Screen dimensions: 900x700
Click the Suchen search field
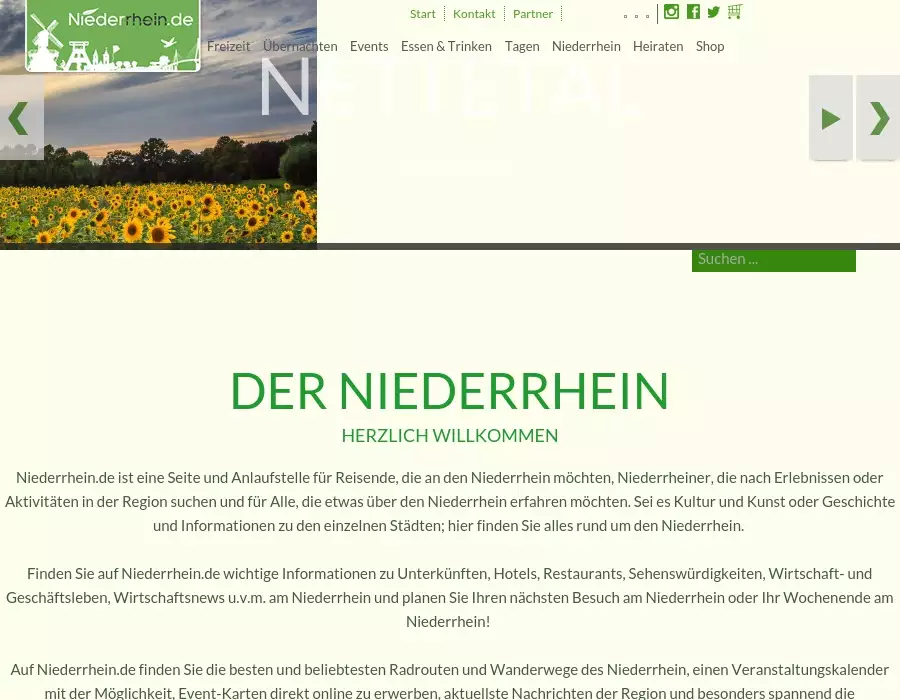click(x=773, y=259)
